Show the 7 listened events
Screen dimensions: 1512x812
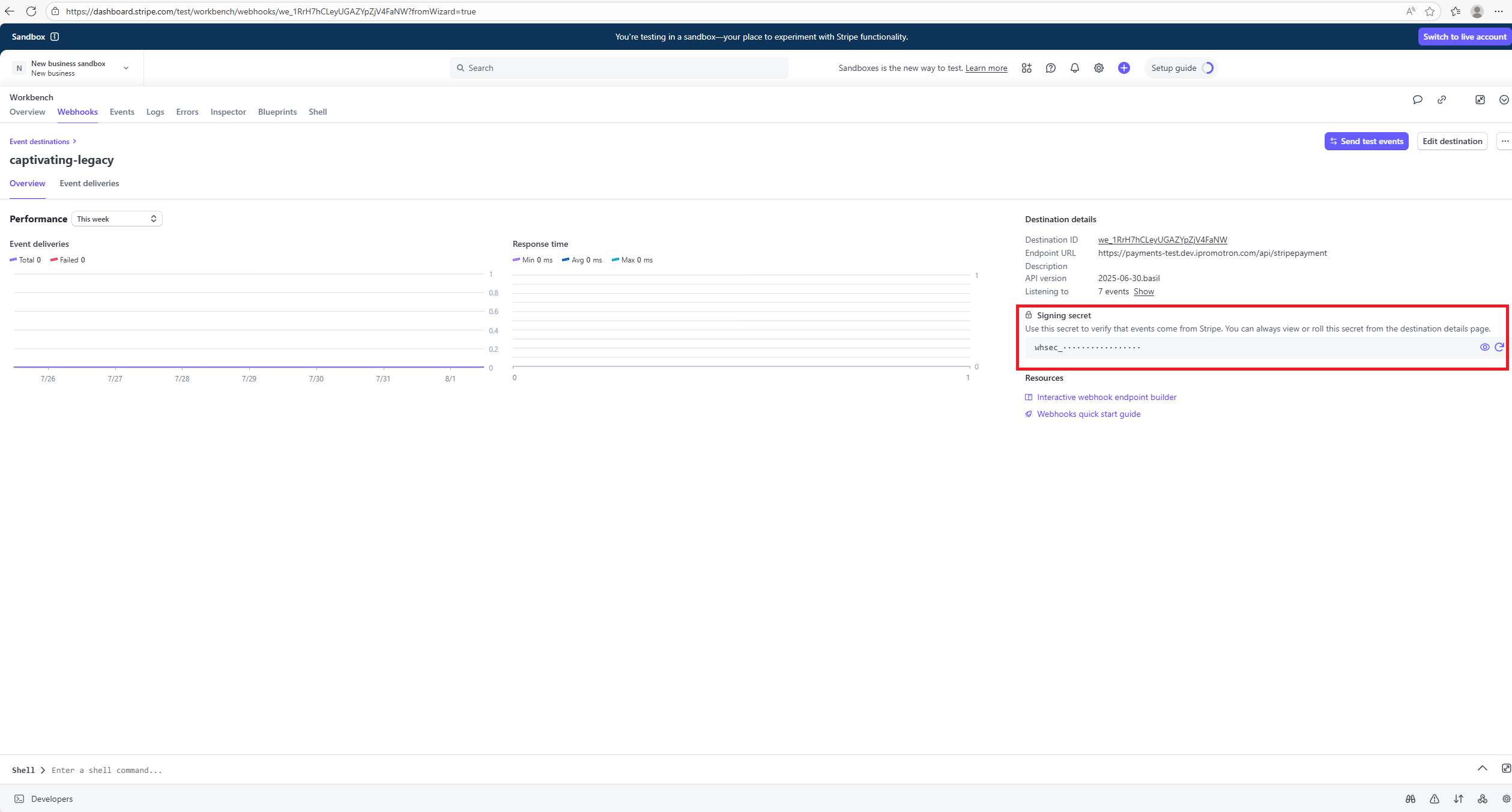[1143, 291]
